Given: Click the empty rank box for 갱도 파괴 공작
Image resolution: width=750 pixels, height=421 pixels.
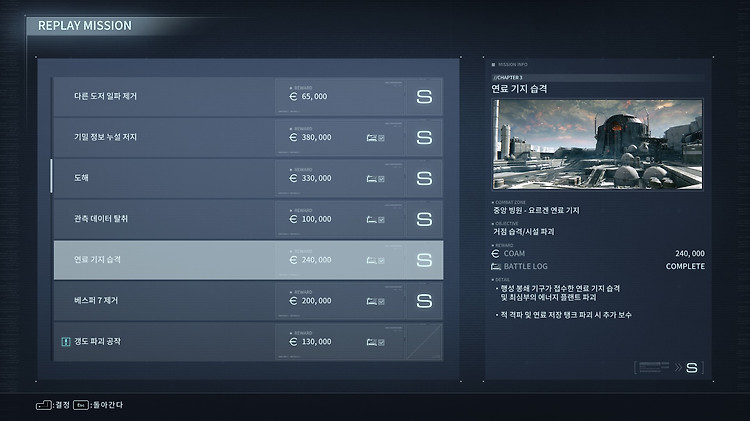Looking at the screenshot, I should point(424,342).
